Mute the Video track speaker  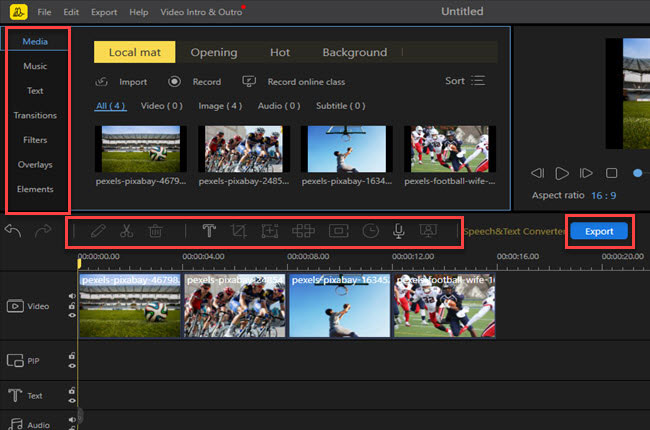(x=72, y=296)
